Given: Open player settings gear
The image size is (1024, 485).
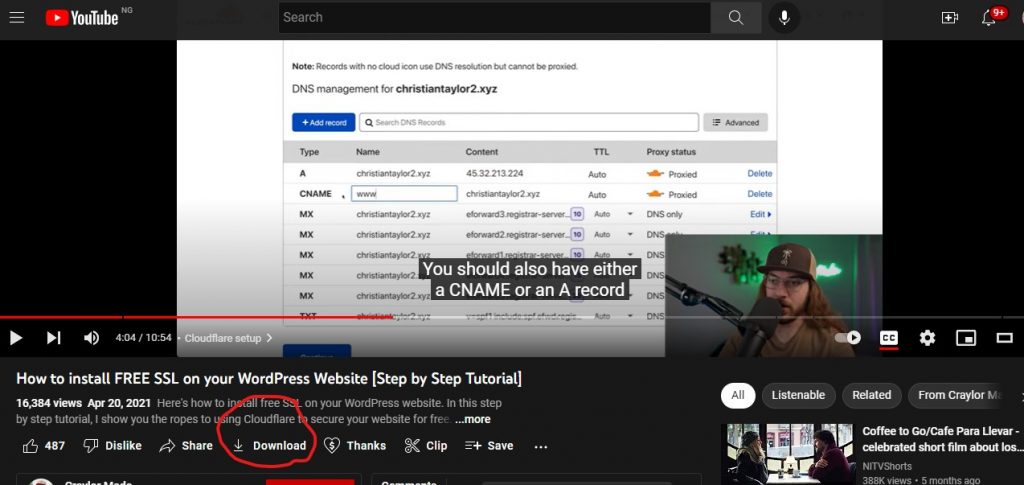Looking at the screenshot, I should pos(927,337).
